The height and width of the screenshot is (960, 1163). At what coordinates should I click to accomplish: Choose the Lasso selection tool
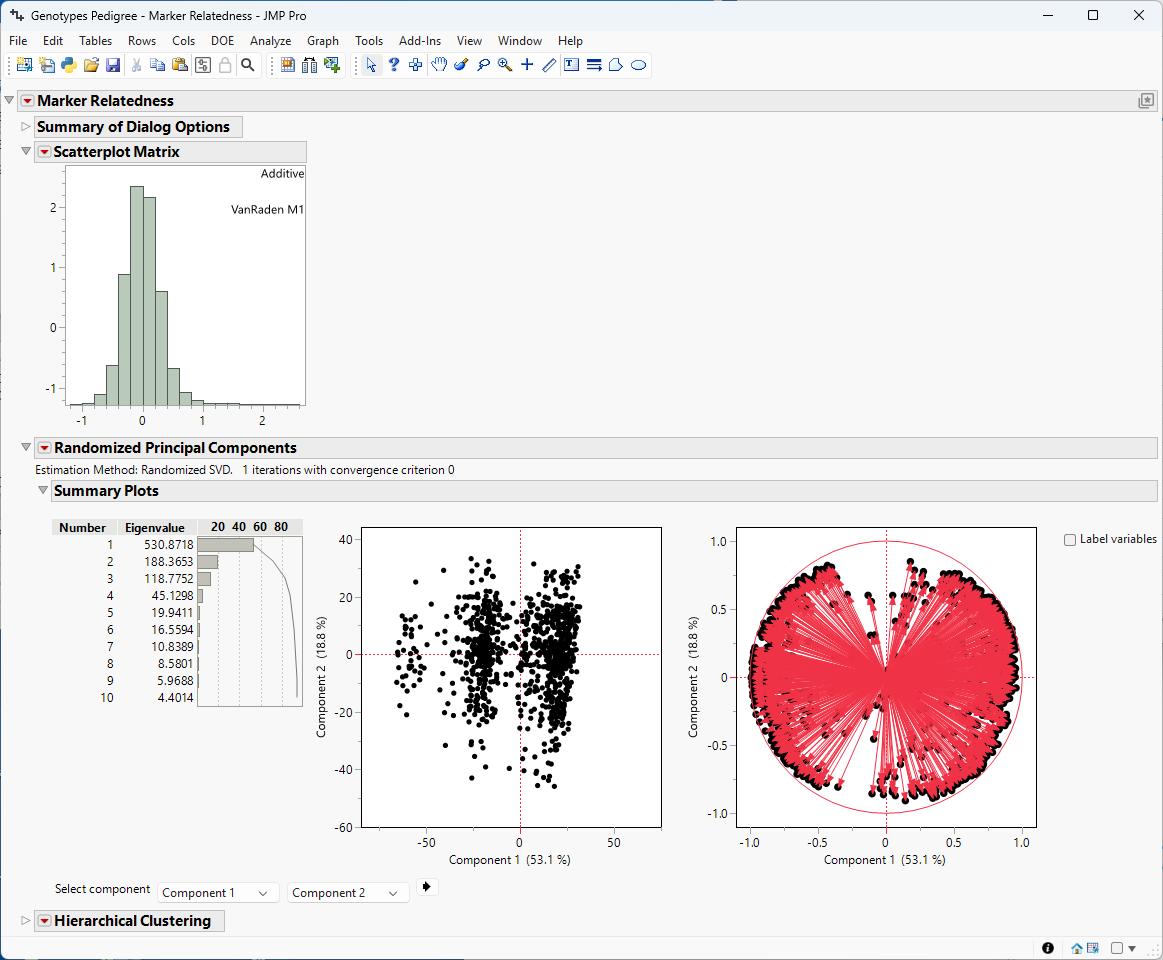pyautogui.click(x=483, y=65)
